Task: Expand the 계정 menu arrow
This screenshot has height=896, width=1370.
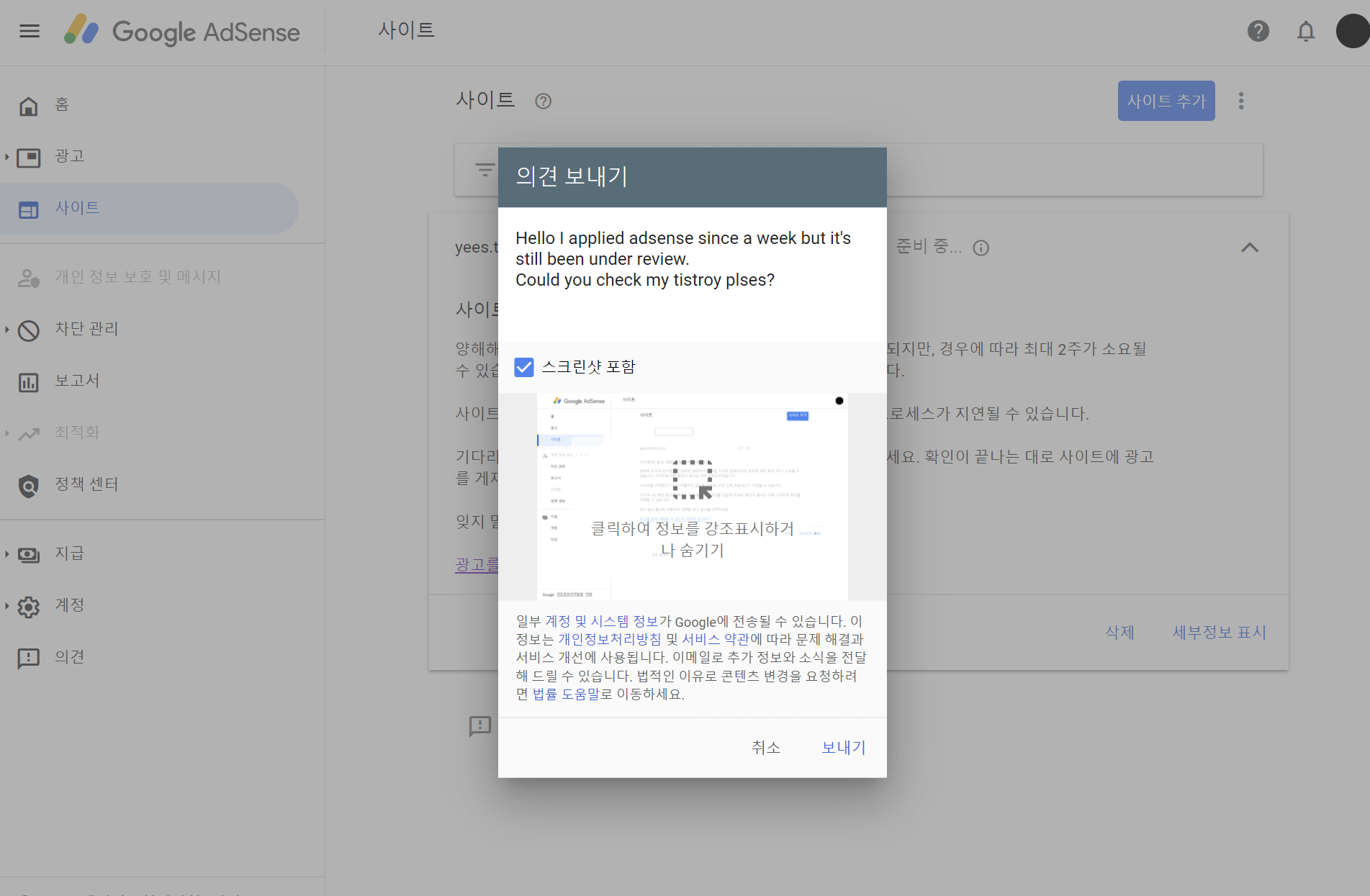Action: coord(7,605)
